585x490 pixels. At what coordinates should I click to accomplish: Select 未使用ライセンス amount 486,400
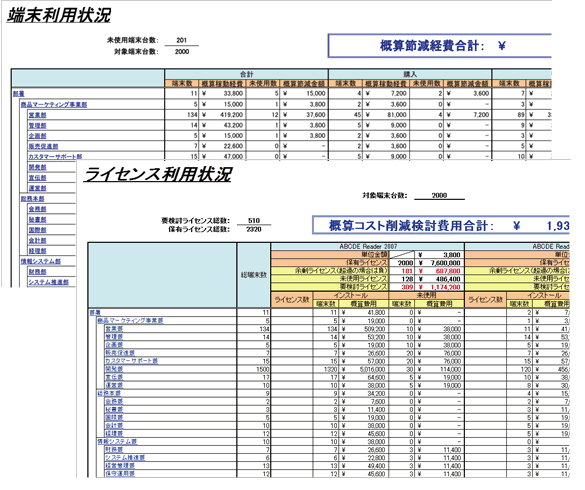[448, 279]
